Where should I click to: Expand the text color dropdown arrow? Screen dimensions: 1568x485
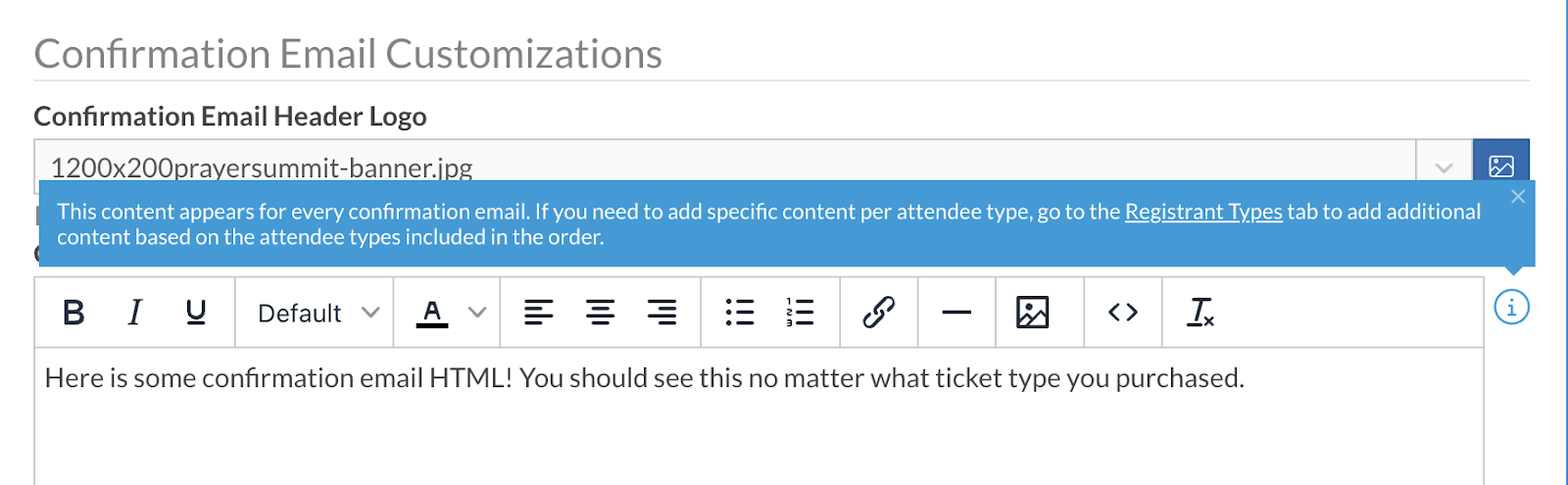(x=477, y=313)
